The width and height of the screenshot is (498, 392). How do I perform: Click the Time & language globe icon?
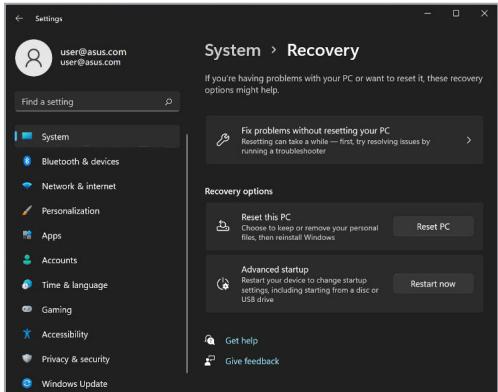click(27, 284)
